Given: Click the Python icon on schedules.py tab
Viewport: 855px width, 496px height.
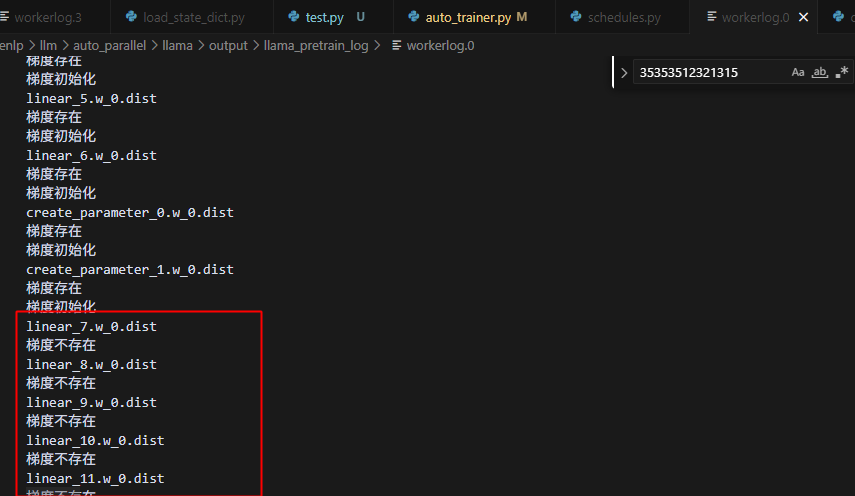Looking at the screenshot, I should (576, 17).
